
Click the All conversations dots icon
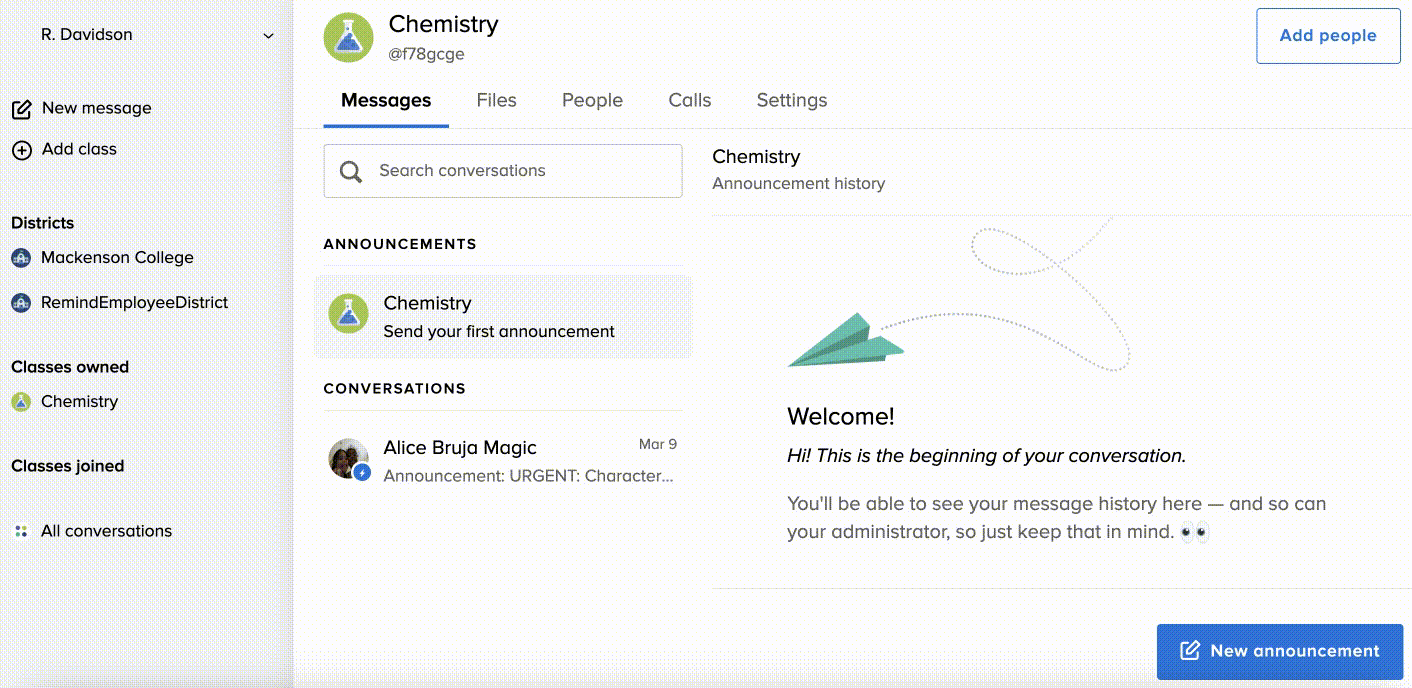coord(21,532)
